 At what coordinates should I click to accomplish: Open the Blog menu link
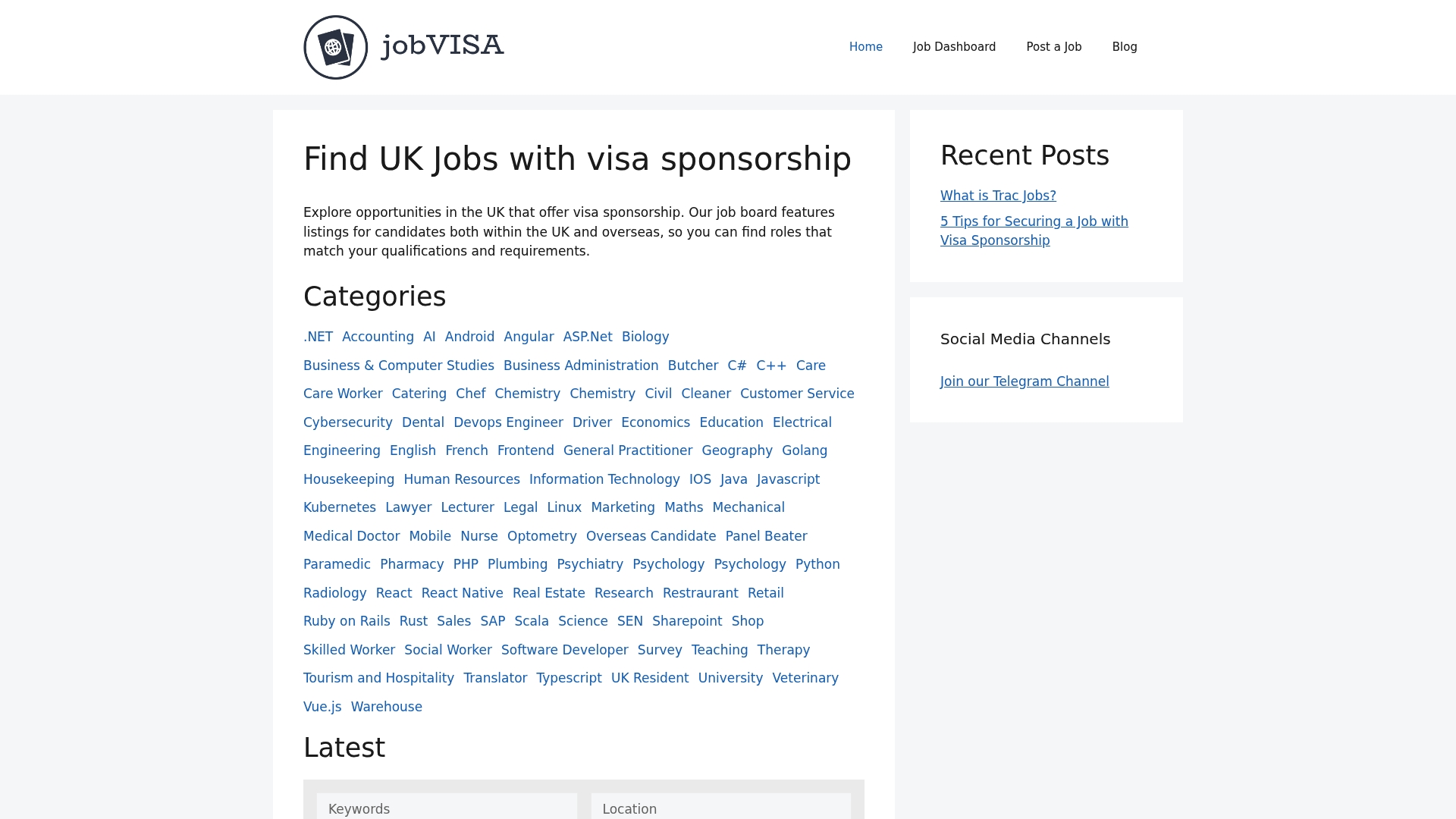[1124, 47]
